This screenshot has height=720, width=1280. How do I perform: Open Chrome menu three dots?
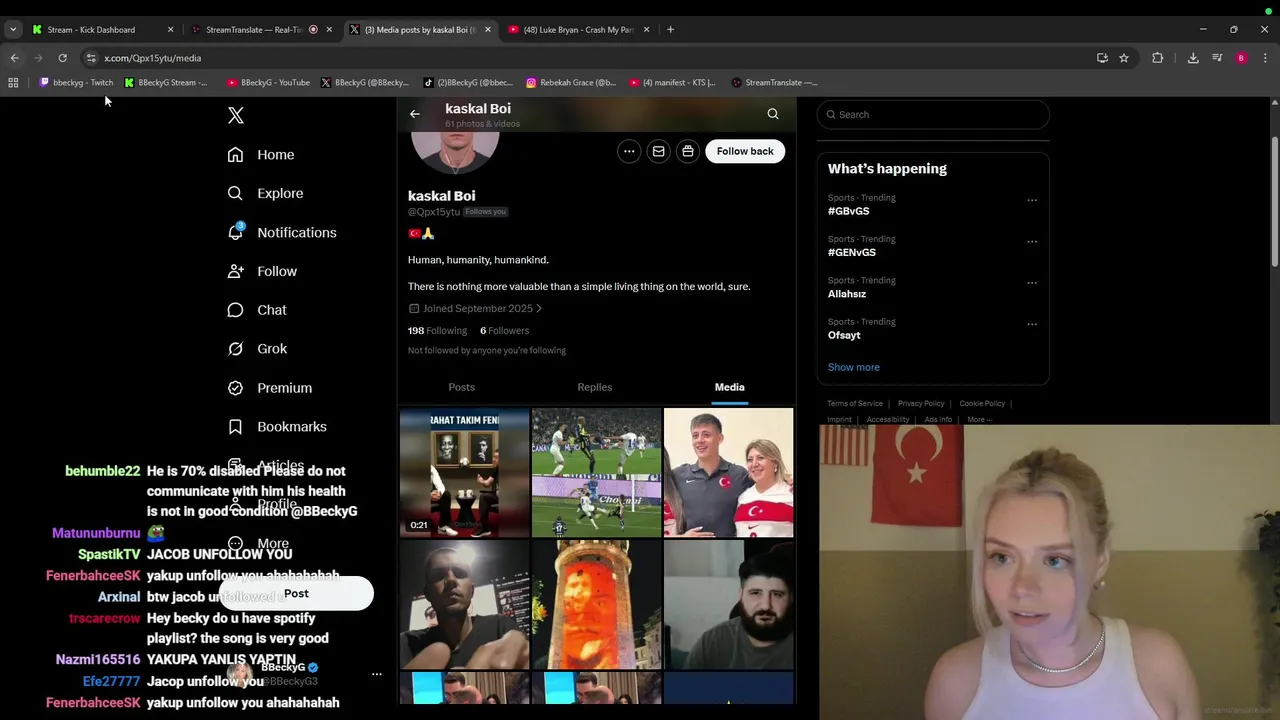point(1265,58)
